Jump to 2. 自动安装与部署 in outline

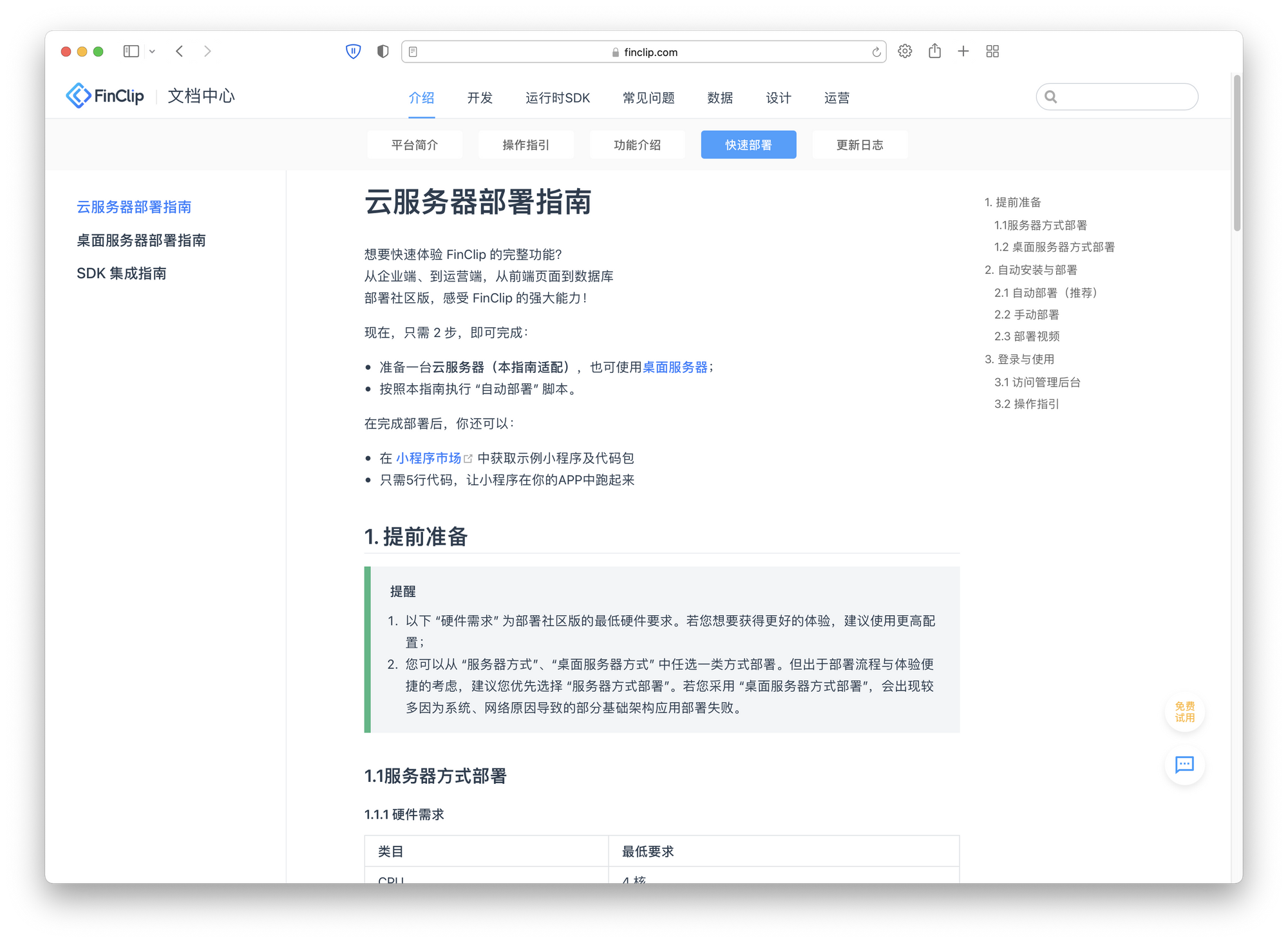point(1031,270)
